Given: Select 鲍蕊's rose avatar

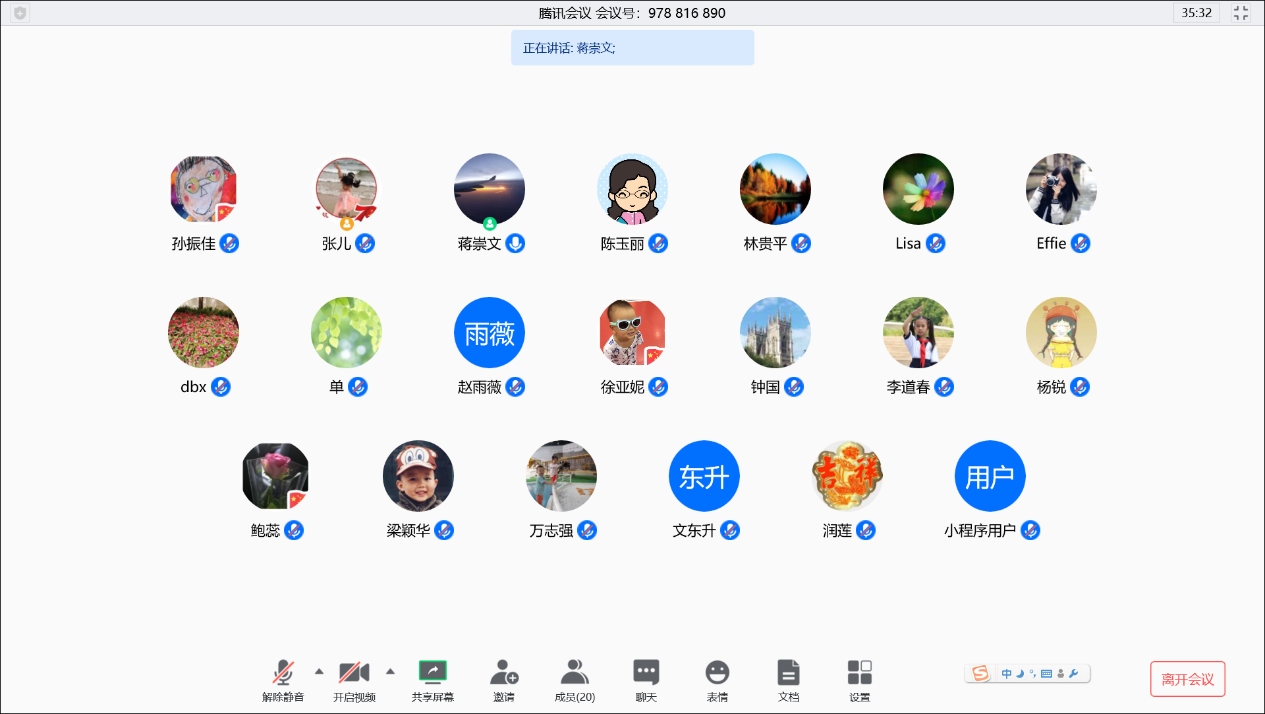Looking at the screenshot, I should (x=276, y=476).
